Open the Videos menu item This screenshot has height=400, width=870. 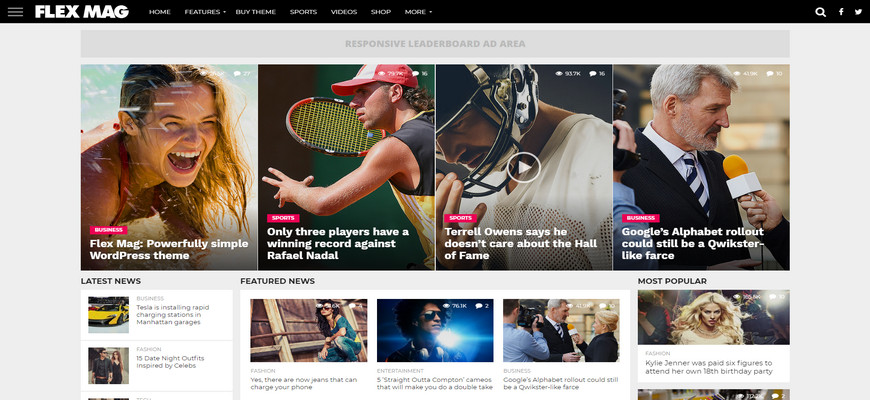point(344,12)
